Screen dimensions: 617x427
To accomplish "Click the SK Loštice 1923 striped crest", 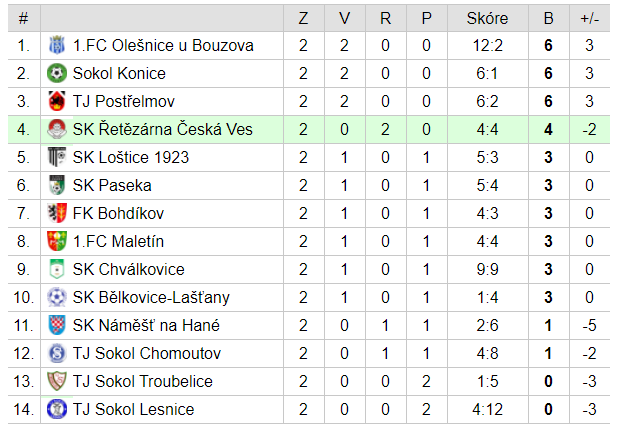I will tap(57, 157).
